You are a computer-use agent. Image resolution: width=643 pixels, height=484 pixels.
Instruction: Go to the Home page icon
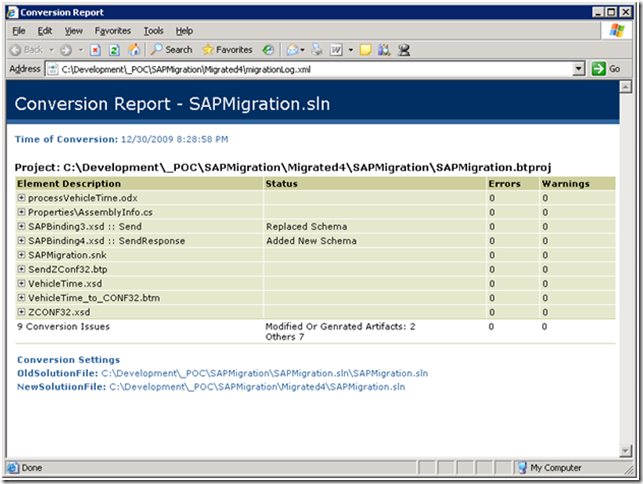click(133, 49)
